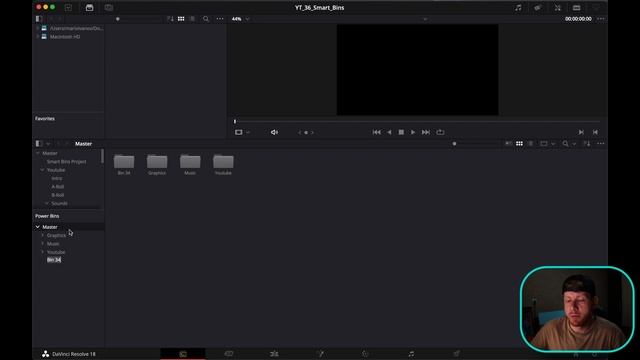Play viewer in reverse
The height and width of the screenshot is (360, 640).
(389, 132)
